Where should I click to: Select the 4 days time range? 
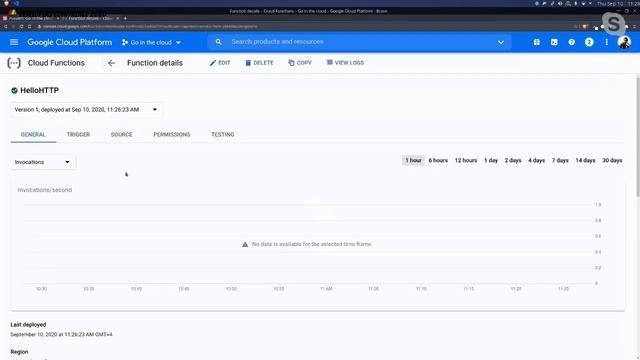[536, 160]
